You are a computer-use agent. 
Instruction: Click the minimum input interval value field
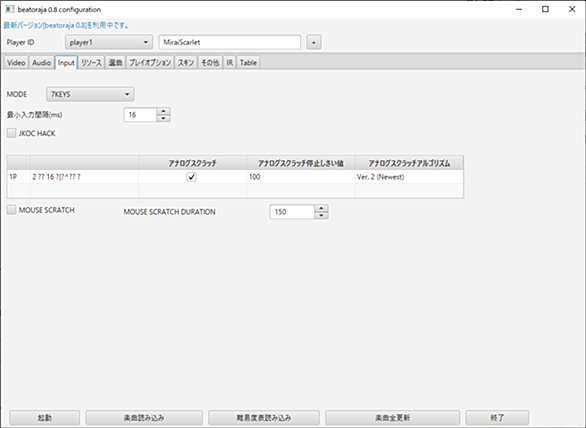pyautogui.click(x=140, y=115)
